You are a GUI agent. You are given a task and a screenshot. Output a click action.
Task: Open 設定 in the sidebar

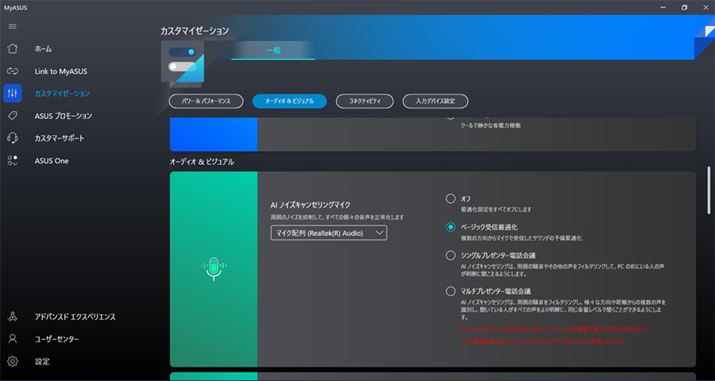click(42, 361)
